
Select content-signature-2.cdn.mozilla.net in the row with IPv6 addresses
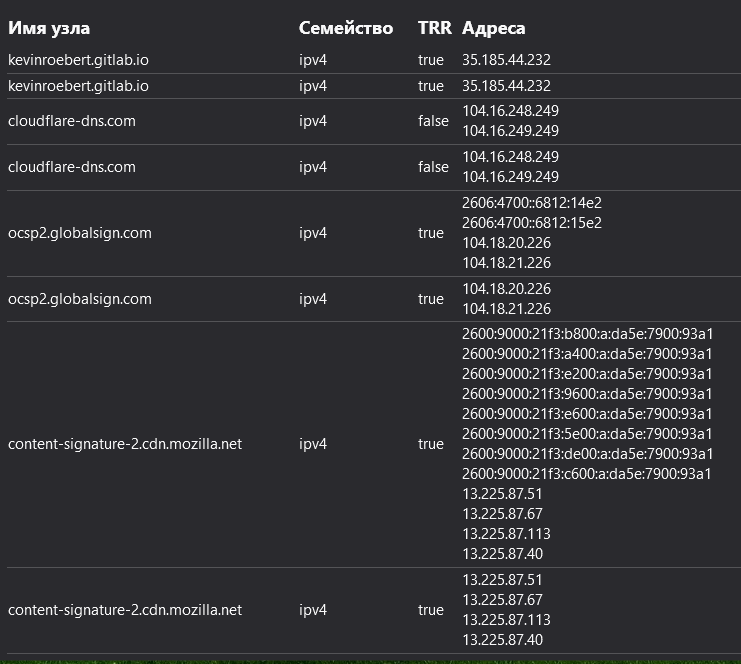(125, 444)
